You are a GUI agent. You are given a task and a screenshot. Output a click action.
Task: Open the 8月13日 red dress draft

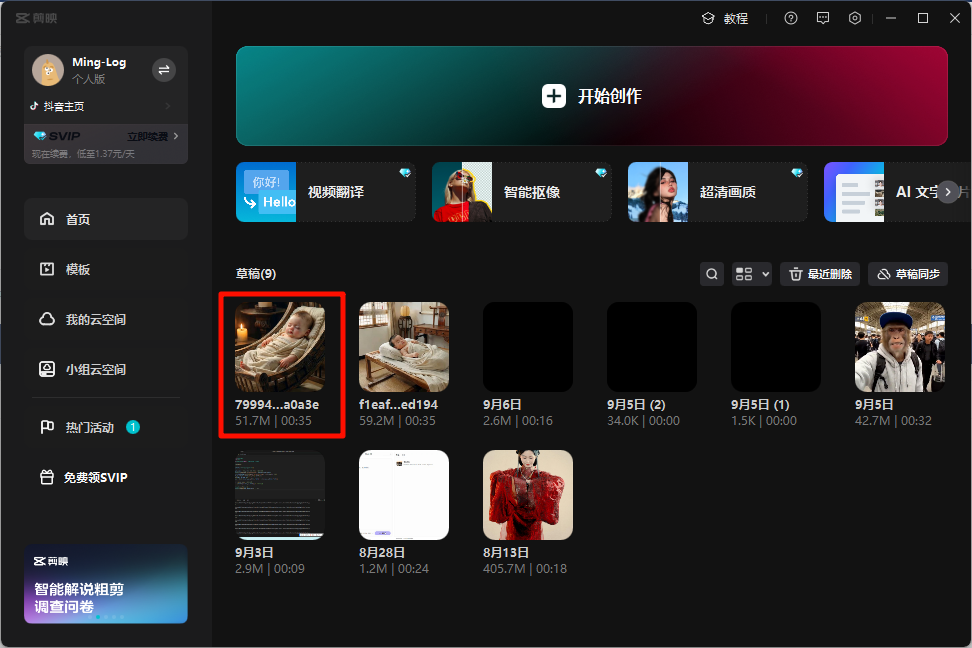527,495
